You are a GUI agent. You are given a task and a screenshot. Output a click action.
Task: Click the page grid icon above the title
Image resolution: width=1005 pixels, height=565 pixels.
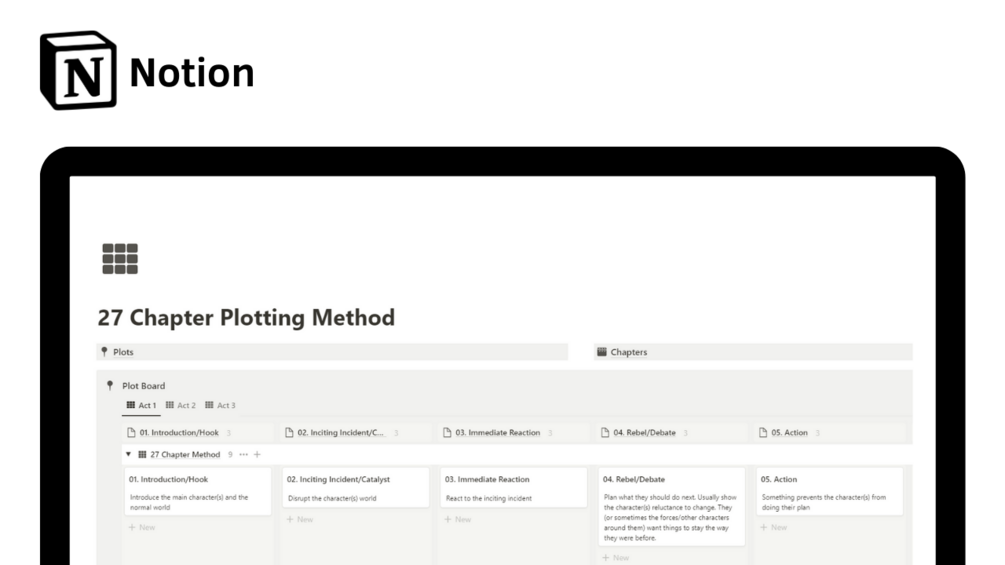point(120,258)
